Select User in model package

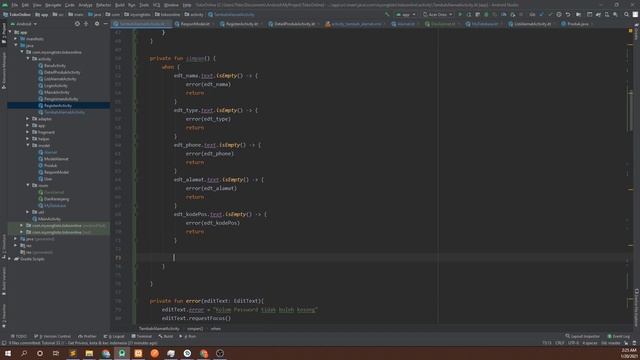pos(48,179)
